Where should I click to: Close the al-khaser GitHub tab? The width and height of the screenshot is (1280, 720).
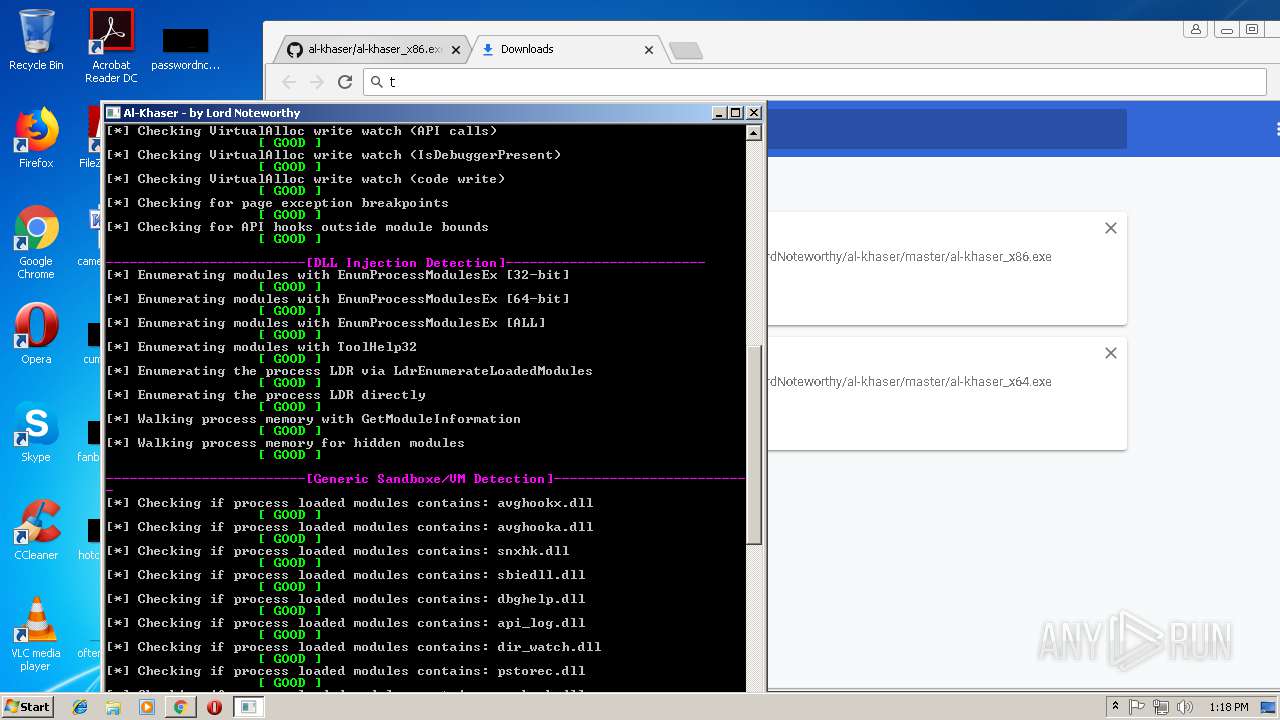[456, 49]
